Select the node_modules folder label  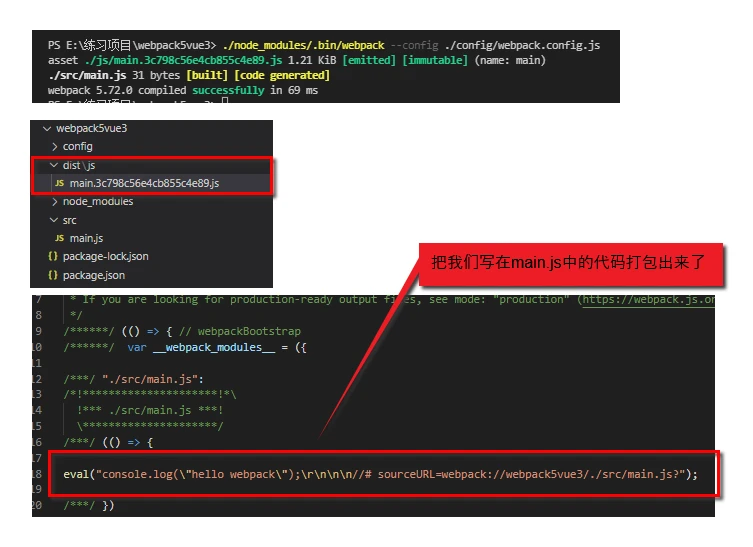tap(98, 202)
